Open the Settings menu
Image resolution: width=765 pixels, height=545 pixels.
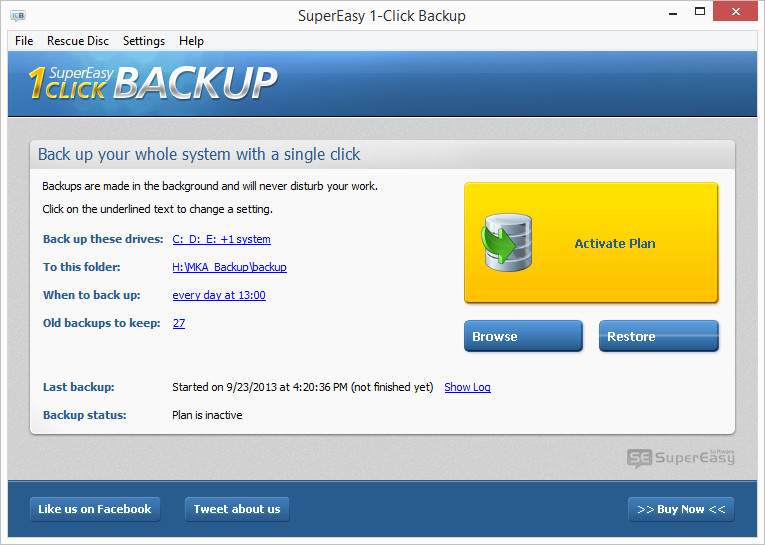coord(143,41)
